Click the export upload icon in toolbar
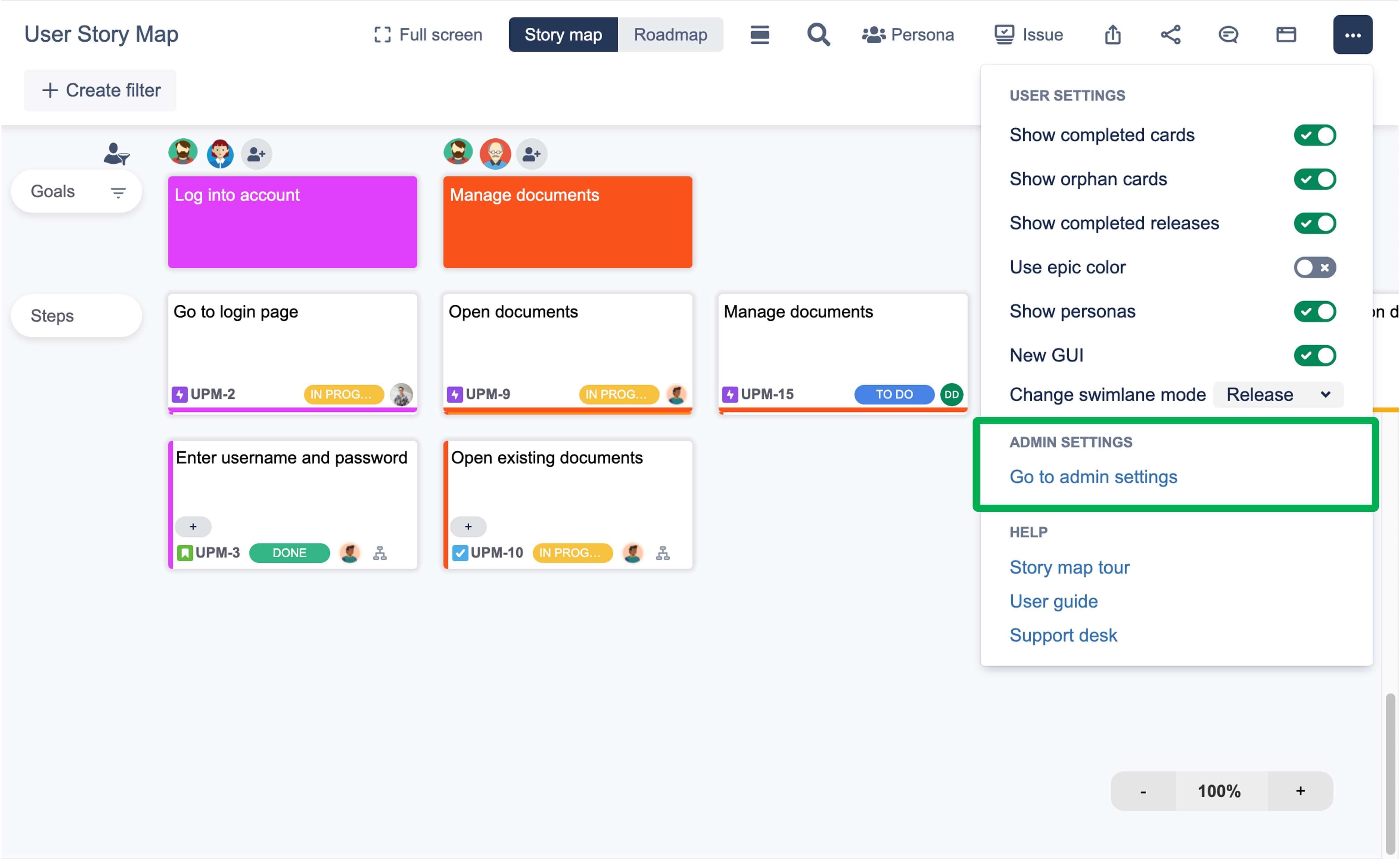1400x859 pixels. (1113, 35)
